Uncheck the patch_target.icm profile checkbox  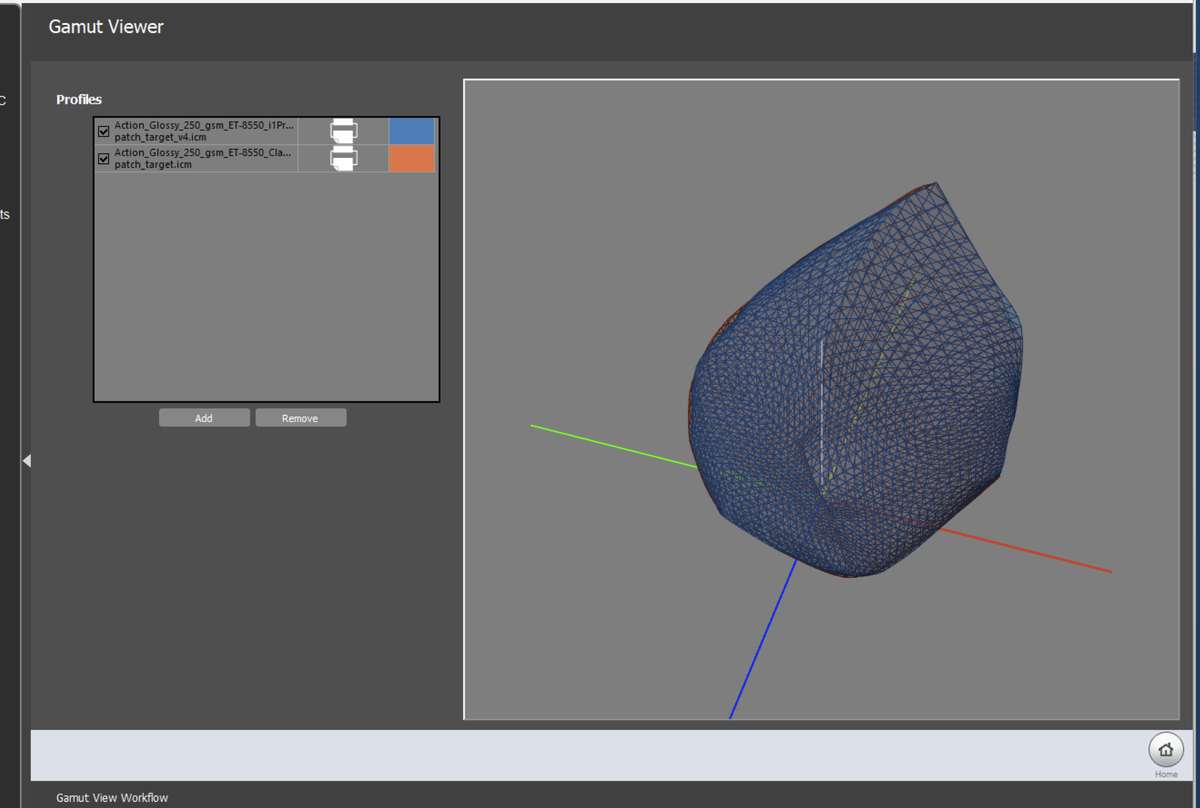point(104,158)
